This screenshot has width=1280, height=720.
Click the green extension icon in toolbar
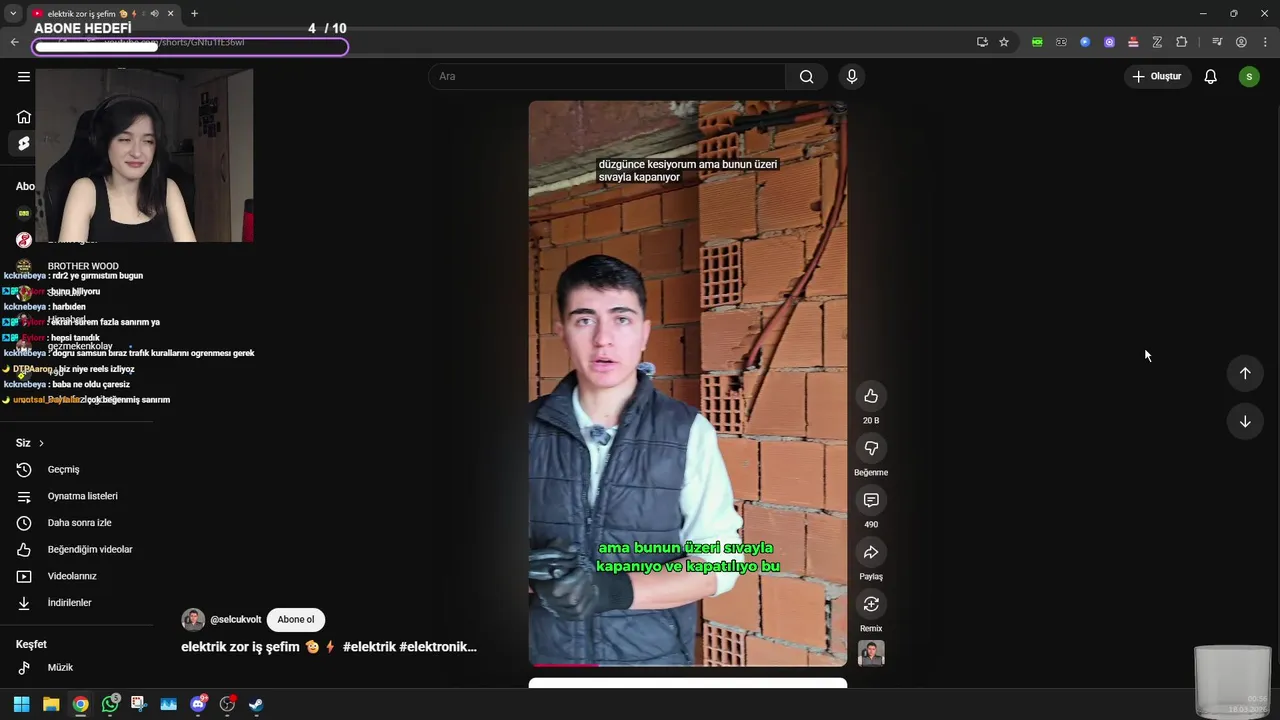[1037, 42]
